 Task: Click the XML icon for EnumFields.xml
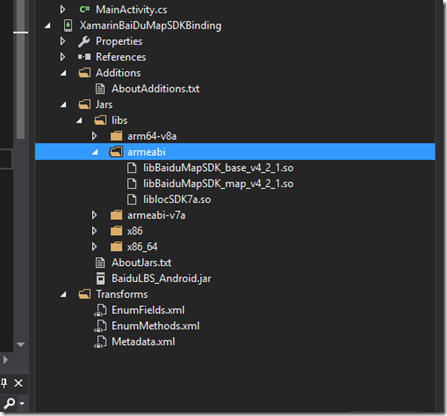(100, 310)
